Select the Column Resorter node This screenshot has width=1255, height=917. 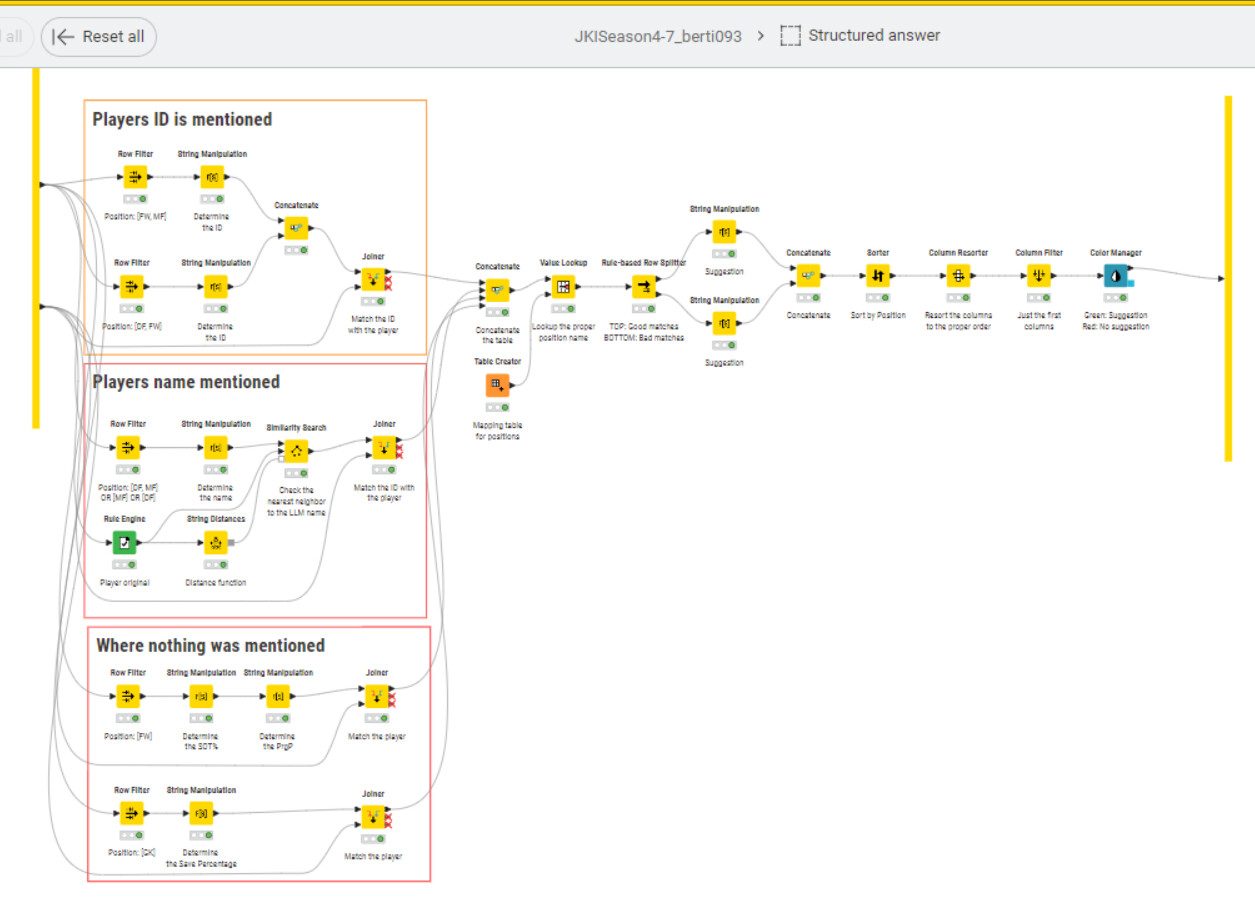958,275
